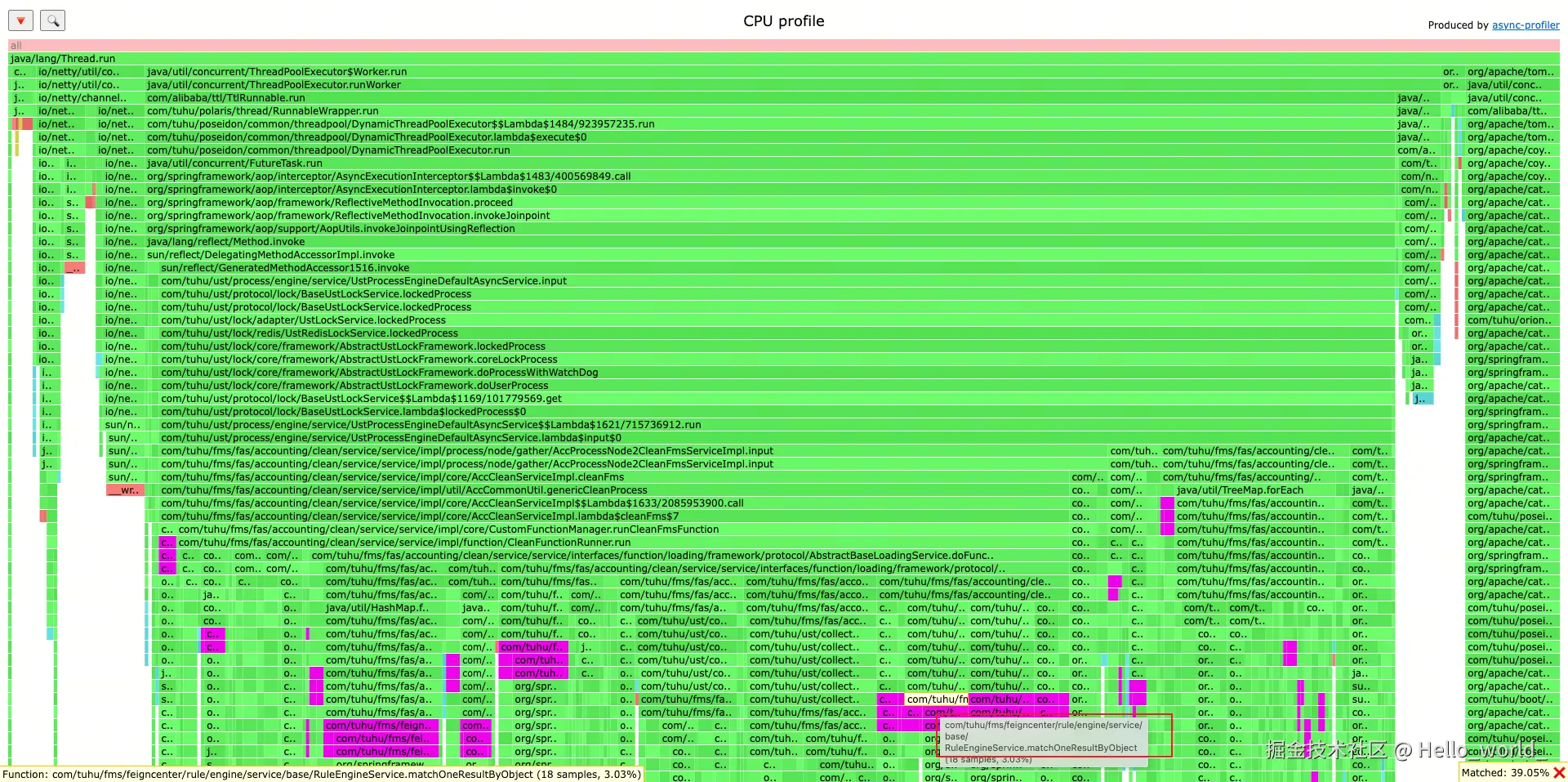
Task: Clear the match with the red X
Action: click(x=1559, y=772)
